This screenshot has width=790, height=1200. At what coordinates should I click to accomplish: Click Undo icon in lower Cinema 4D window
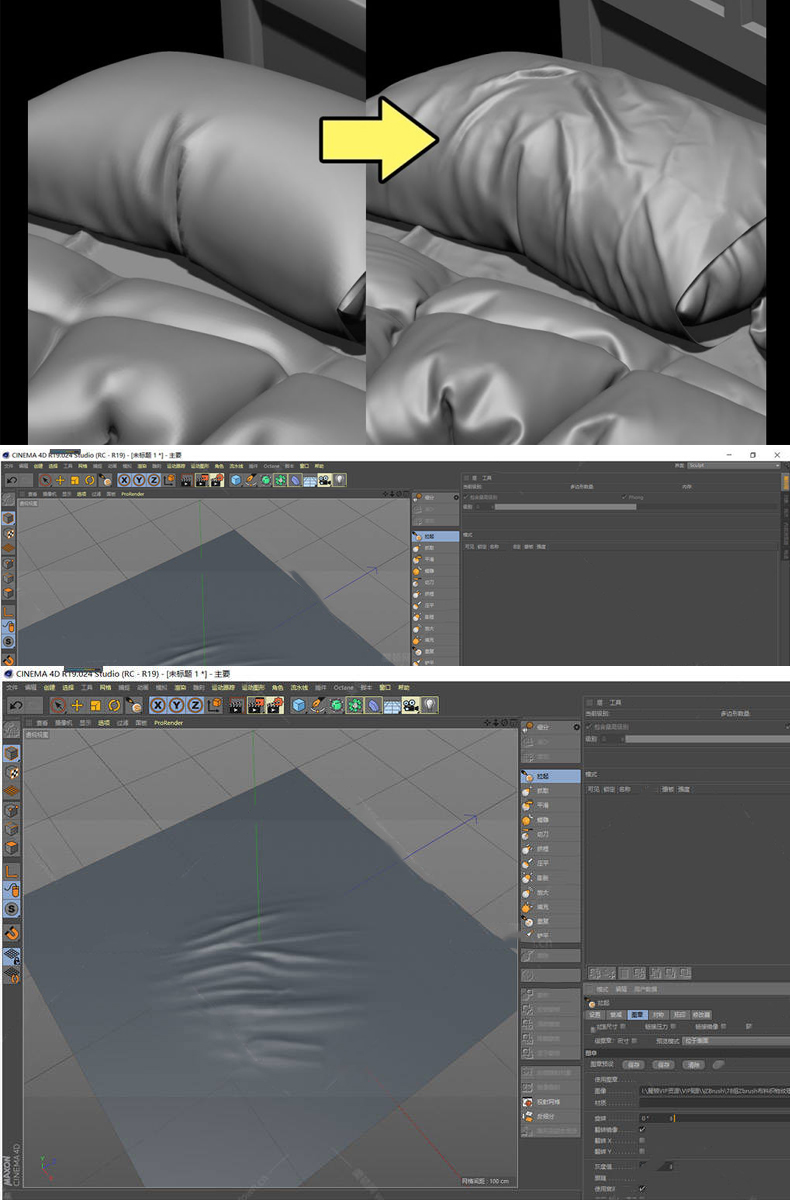[16, 705]
